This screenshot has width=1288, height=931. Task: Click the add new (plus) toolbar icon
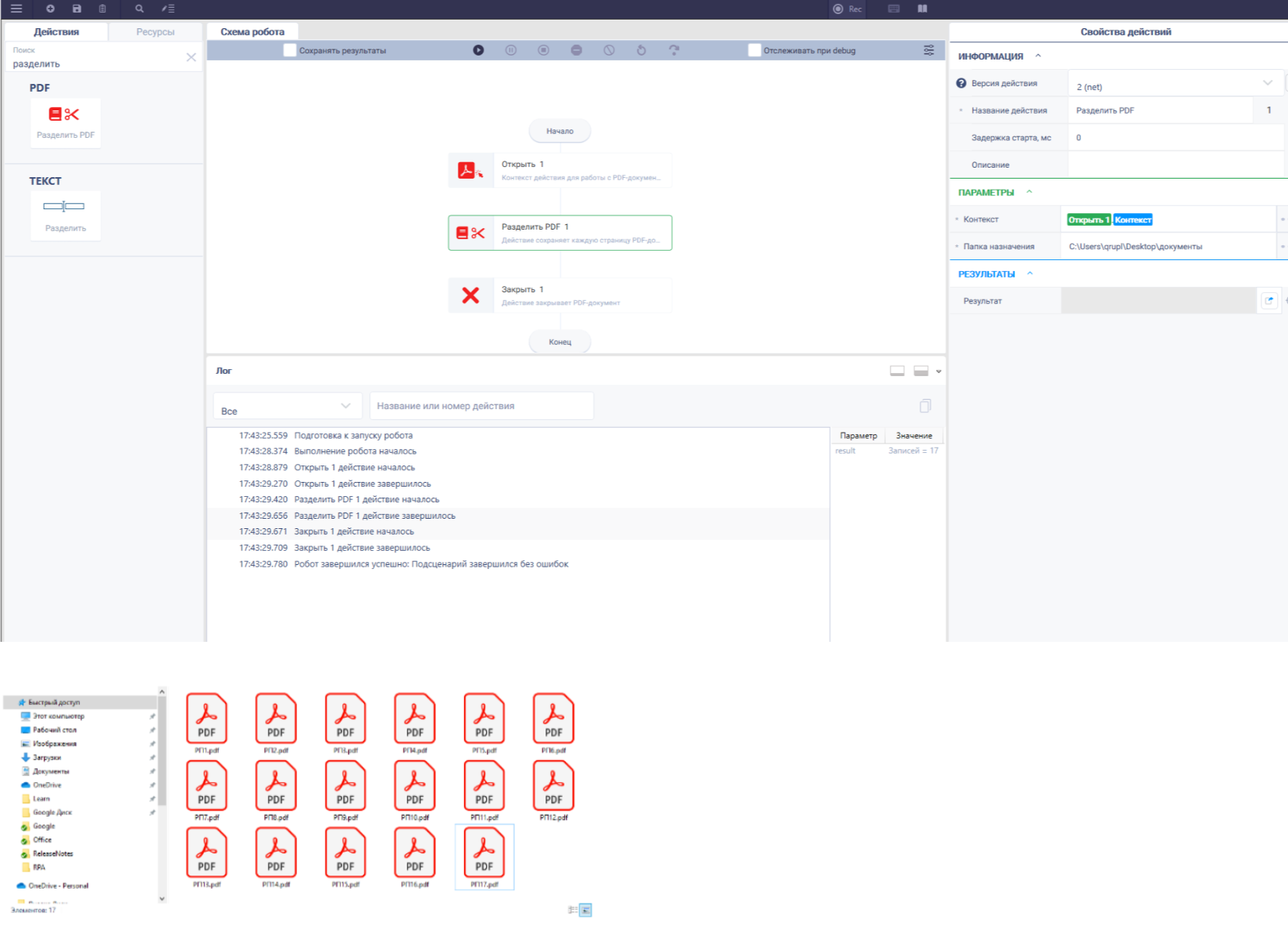[50, 9]
